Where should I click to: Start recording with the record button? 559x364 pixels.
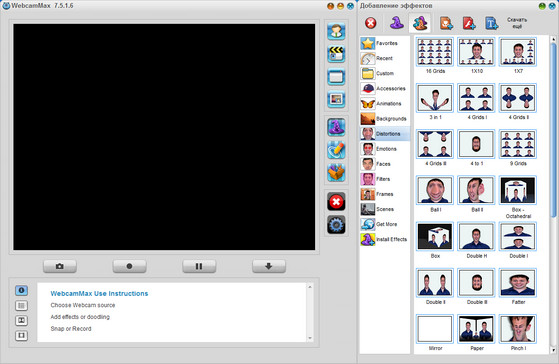pyautogui.click(x=129, y=266)
